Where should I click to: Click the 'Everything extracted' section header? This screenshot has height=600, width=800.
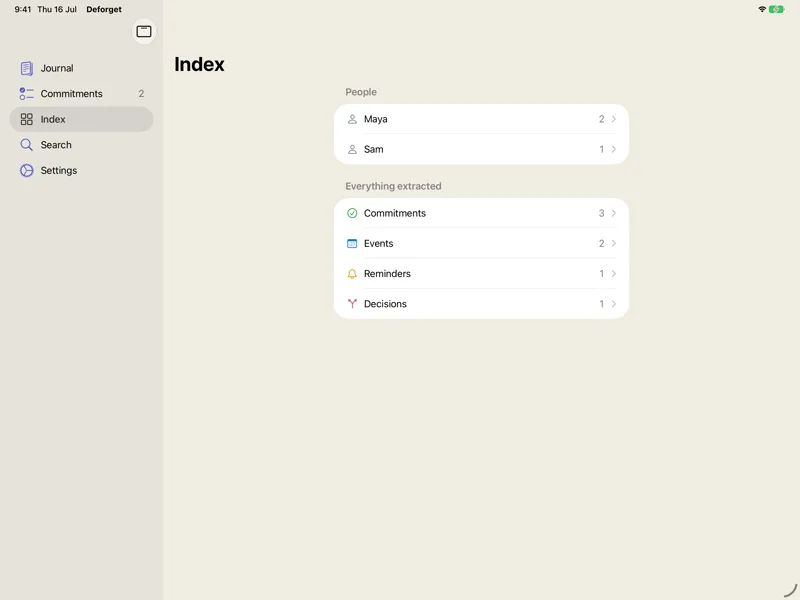393,186
